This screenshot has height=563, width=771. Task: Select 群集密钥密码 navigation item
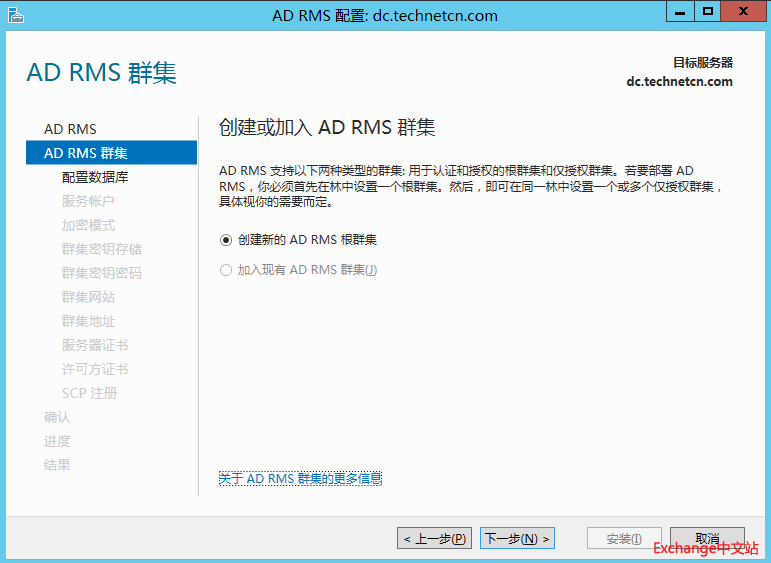click(101, 273)
